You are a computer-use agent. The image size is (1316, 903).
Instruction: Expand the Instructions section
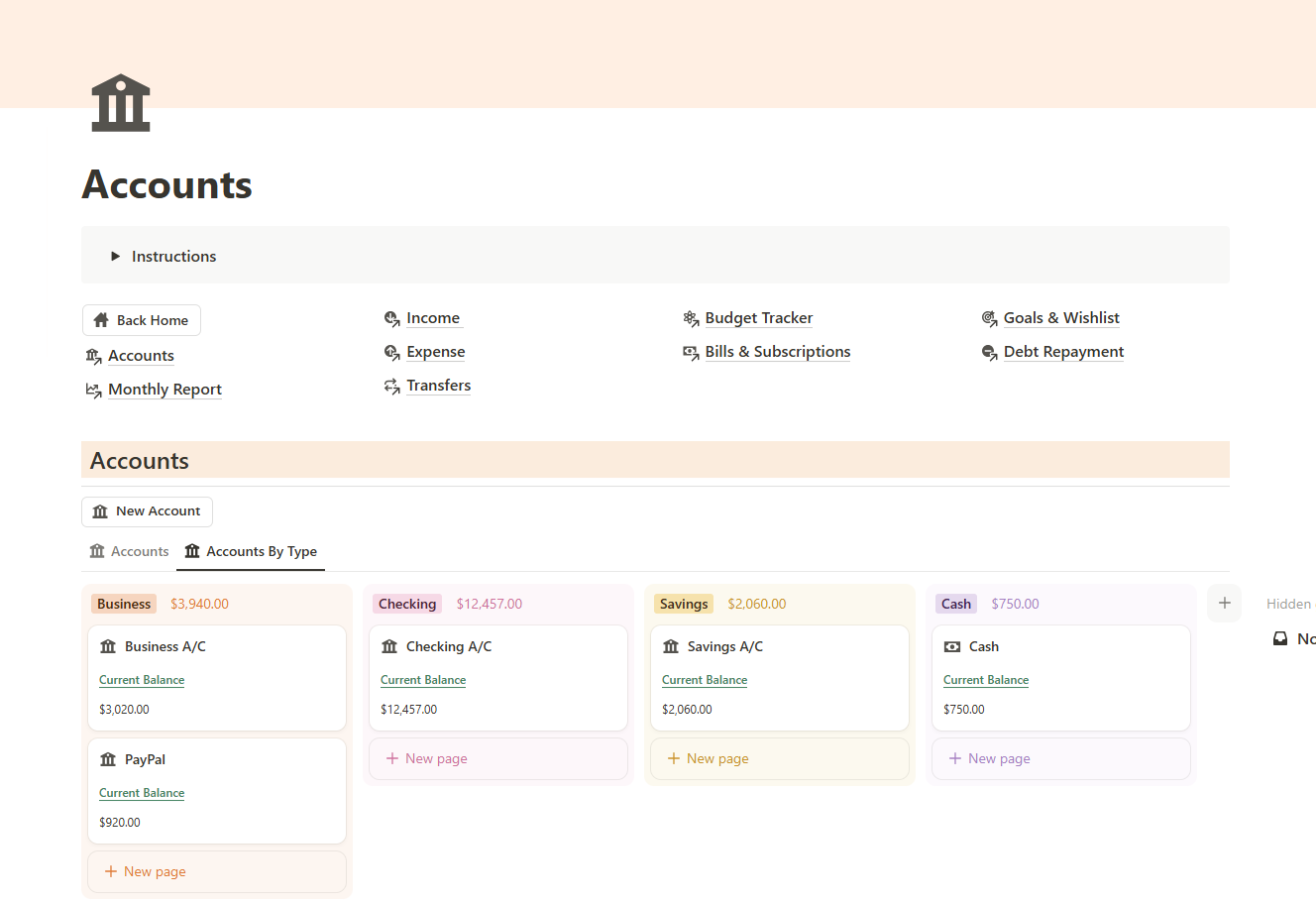coord(115,256)
